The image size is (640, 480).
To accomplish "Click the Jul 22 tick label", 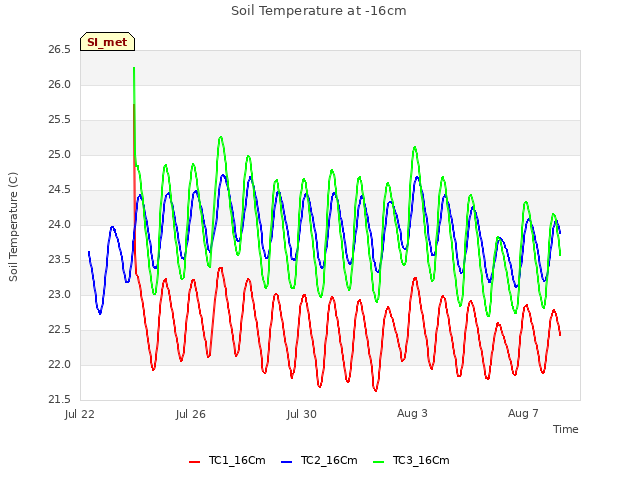I will 80,414.
